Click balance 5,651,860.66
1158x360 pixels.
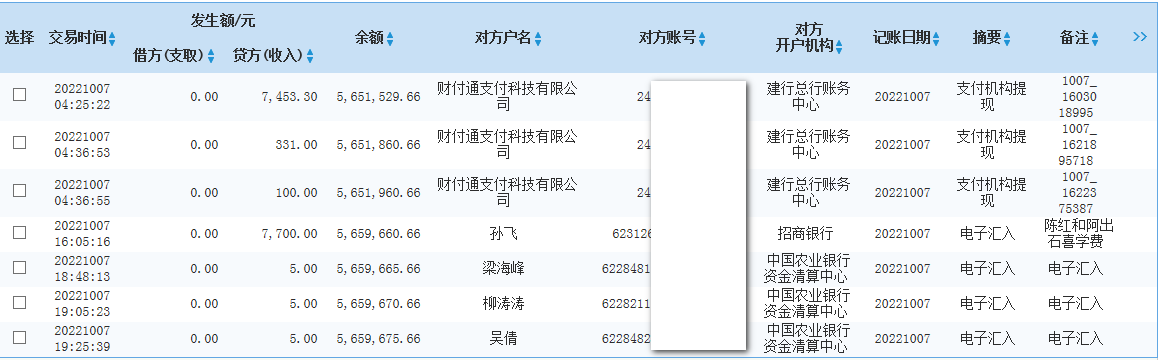379,145
